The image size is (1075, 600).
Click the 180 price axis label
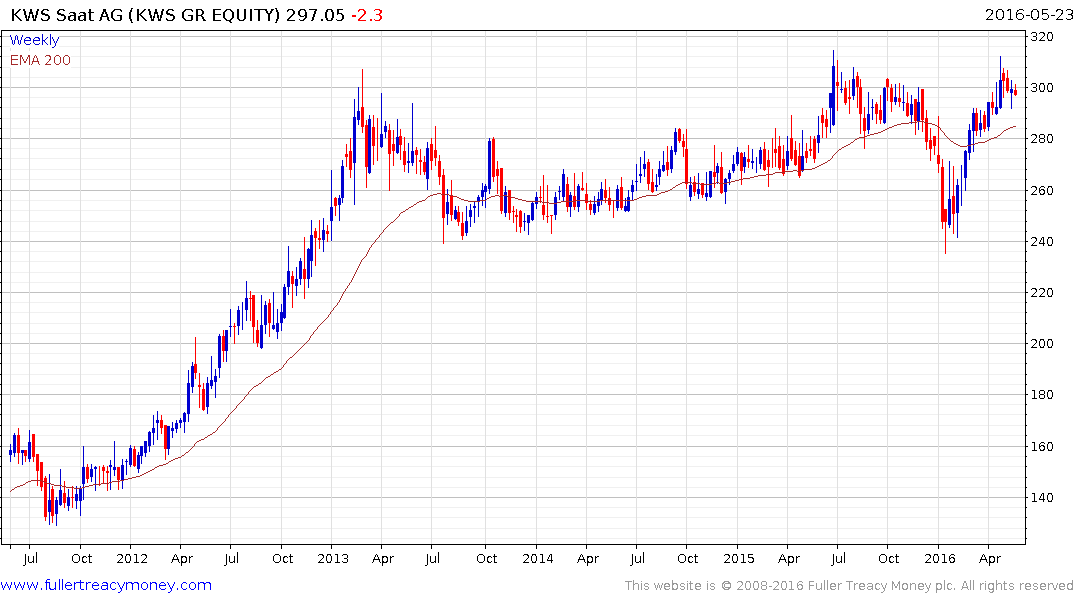(1042, 395)
